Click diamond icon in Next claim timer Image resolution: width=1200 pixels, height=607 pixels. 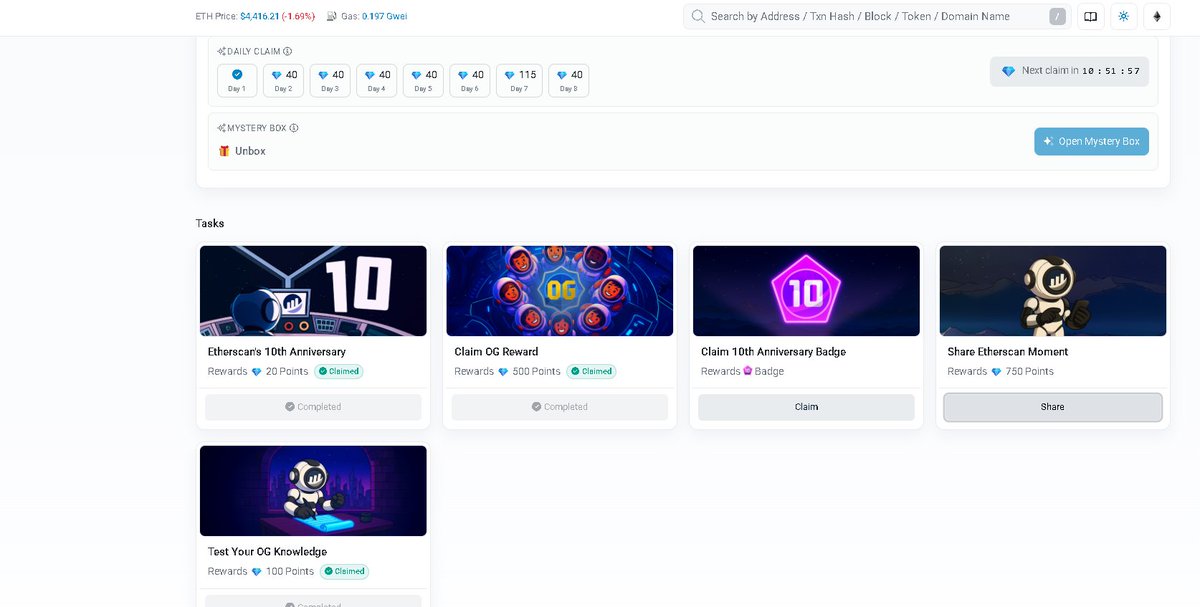1008,71
